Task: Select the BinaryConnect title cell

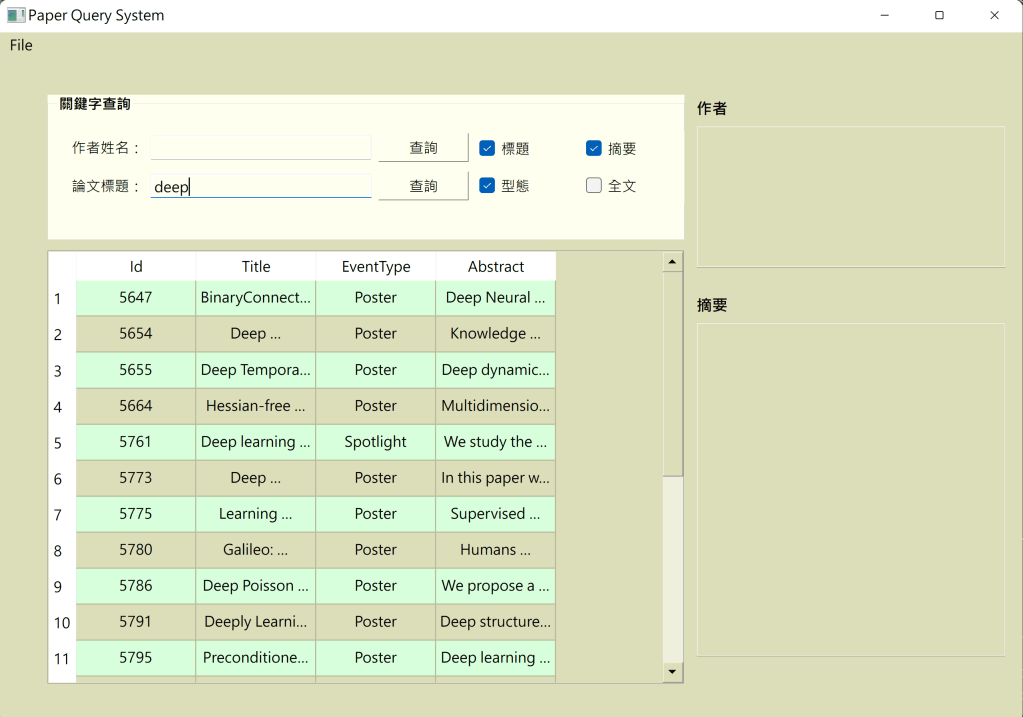Action: (x=256, y=298)
